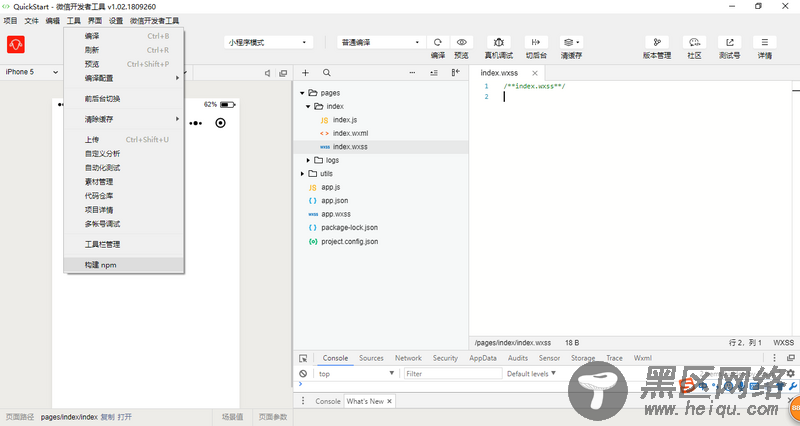Collapse the file tree panel icon
Screen dimensions: 800x426
456,72
